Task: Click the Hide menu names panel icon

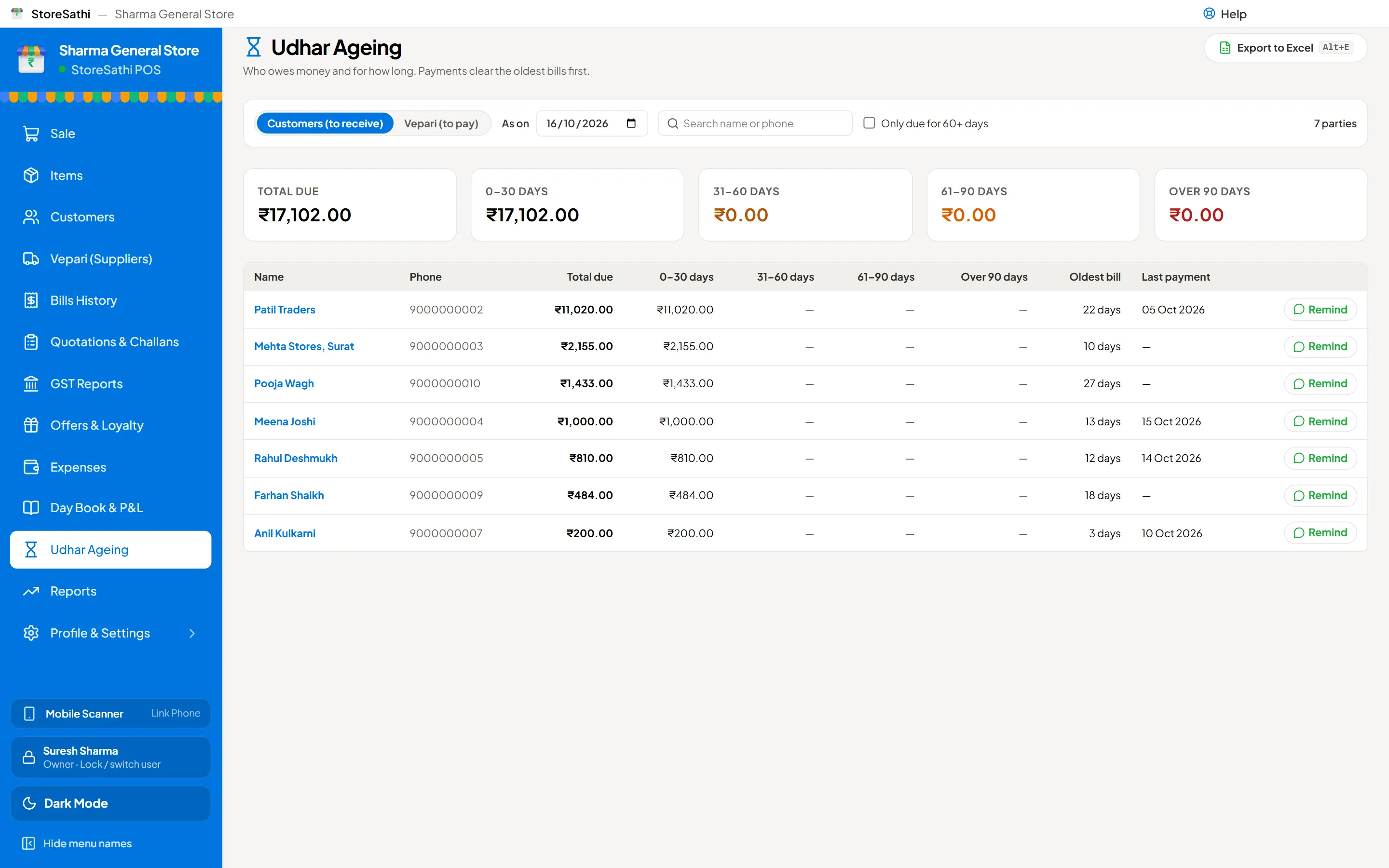Action: 28,843
